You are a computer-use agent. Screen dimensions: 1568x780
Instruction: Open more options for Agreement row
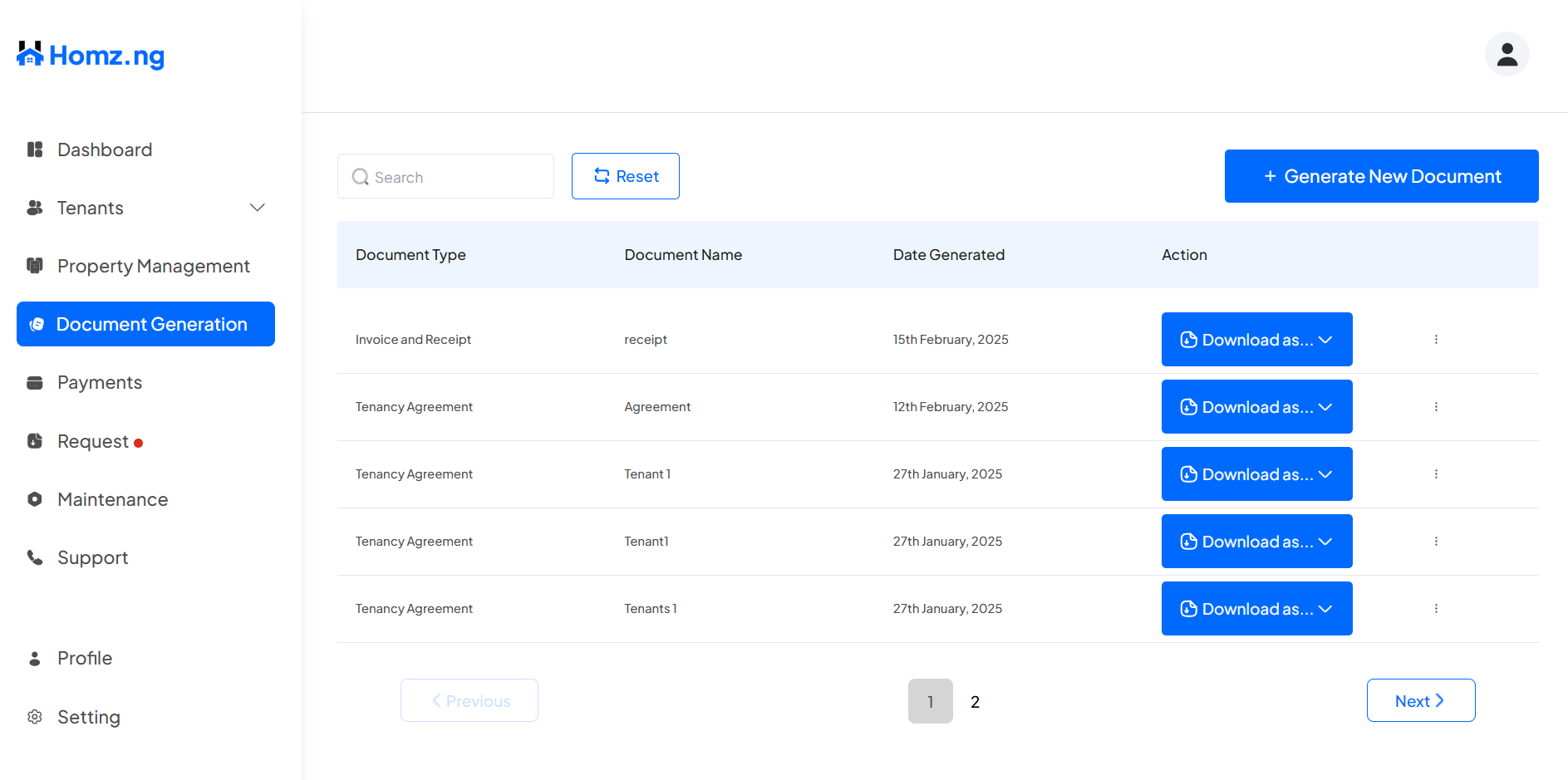pyautogui.click(x=1436, y=407)
